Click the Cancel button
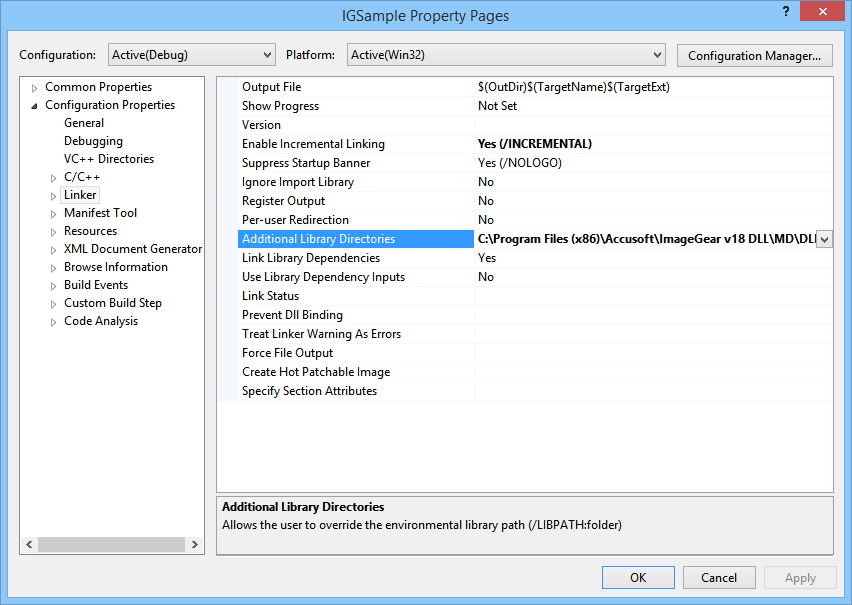 tap(719, 578)
